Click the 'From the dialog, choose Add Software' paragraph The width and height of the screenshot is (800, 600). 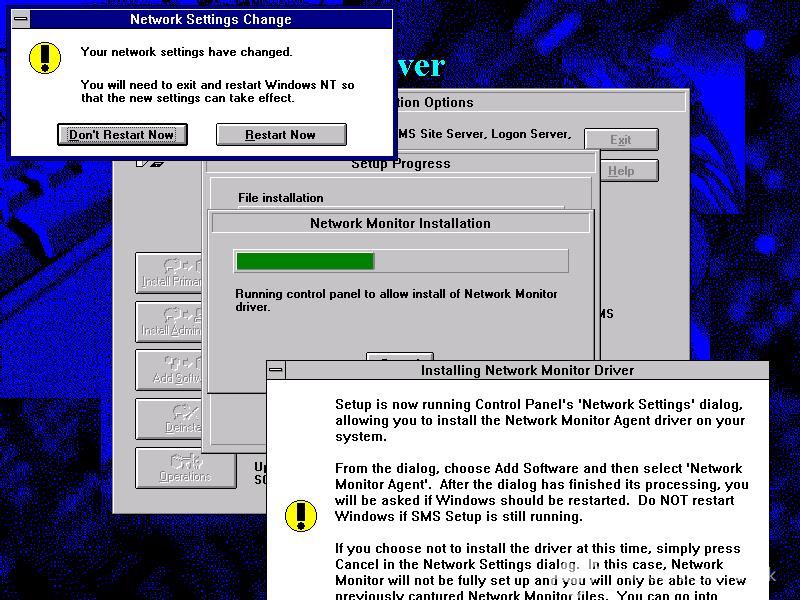pos(542,492)
